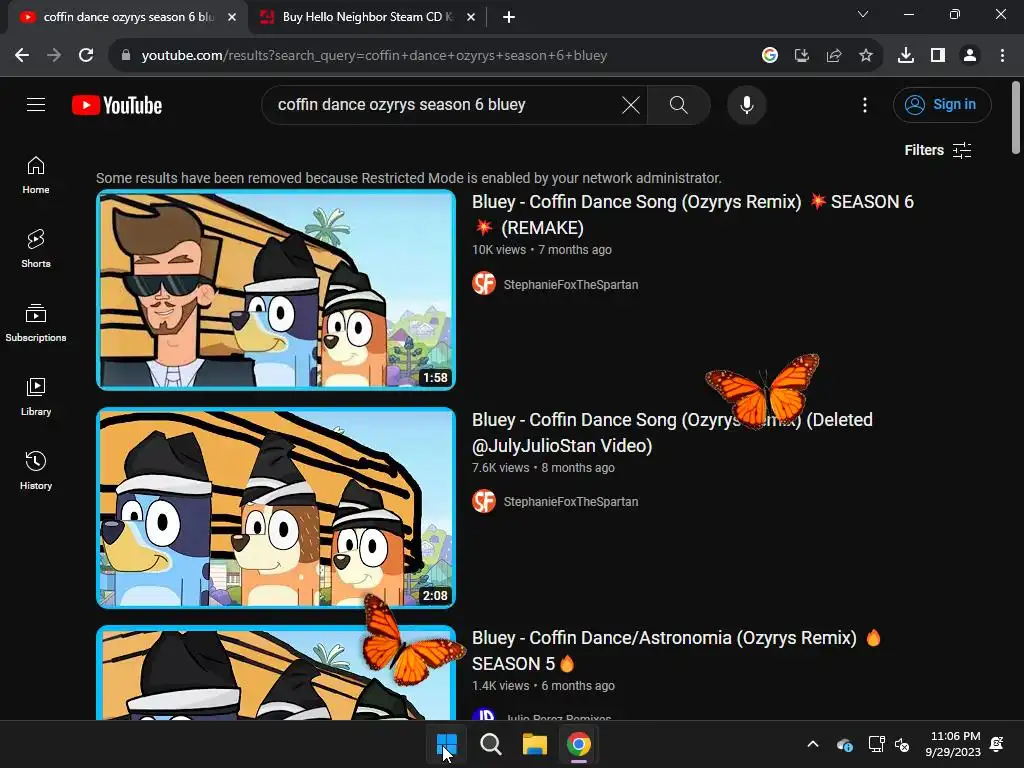
Task: Click the magnifier search button in YouTube
Action: (x=679, y=104)
